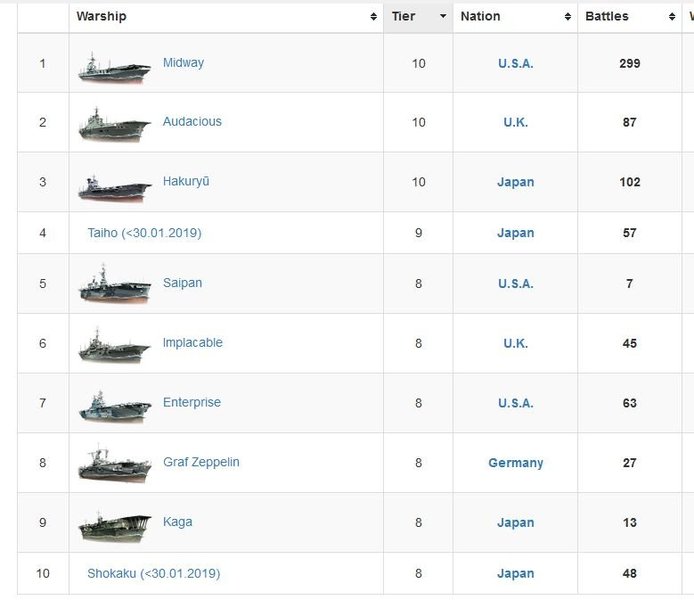Click the Kaga carrier ship icon
The width and height of the screenshot is (694, 600).
114,525
